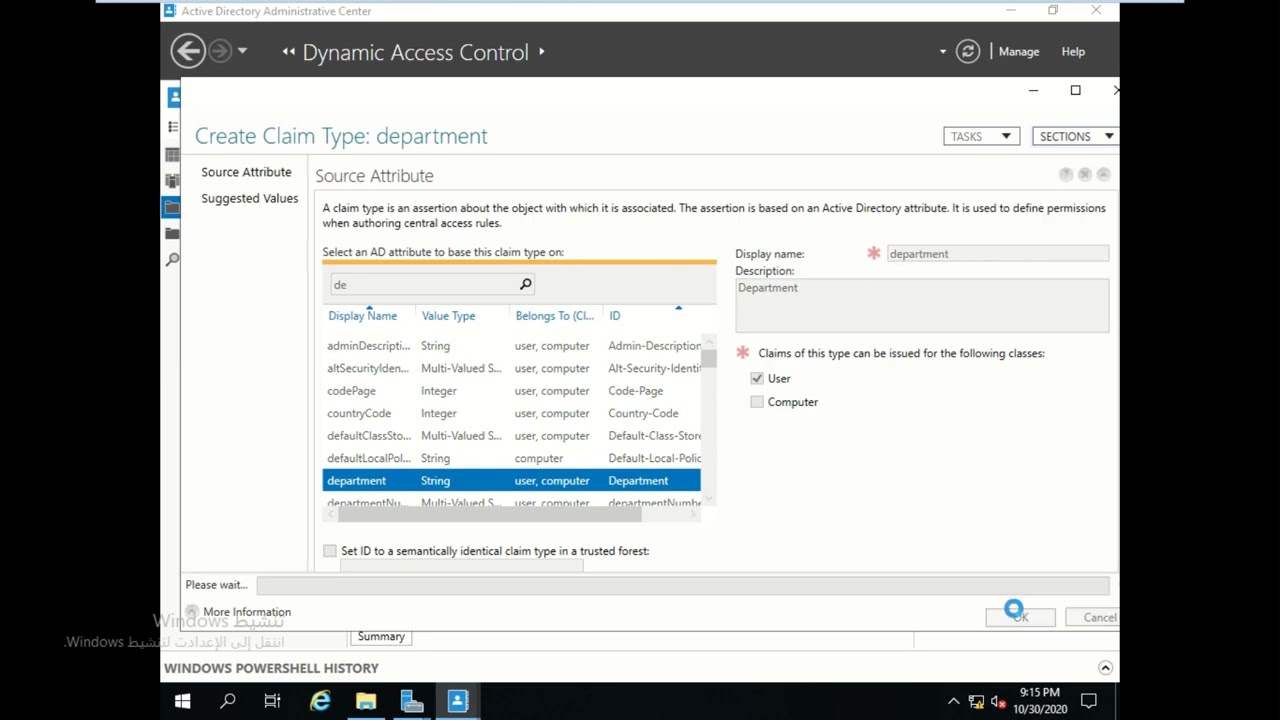Screen dimensions: 1280x720
Task: Click the OK button
Action: click(x=1020, y=617)
